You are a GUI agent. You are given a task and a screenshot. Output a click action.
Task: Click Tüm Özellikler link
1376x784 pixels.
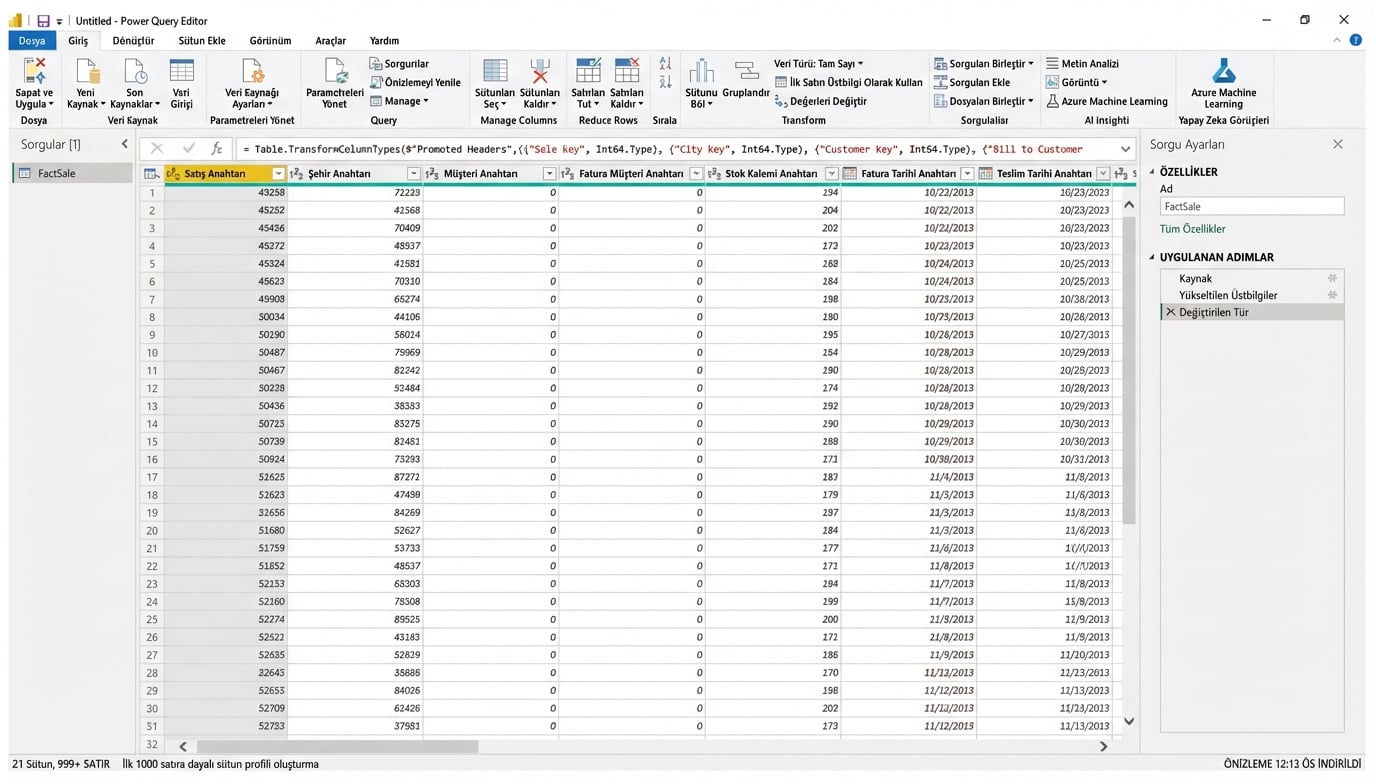(x=1192, y=229)
